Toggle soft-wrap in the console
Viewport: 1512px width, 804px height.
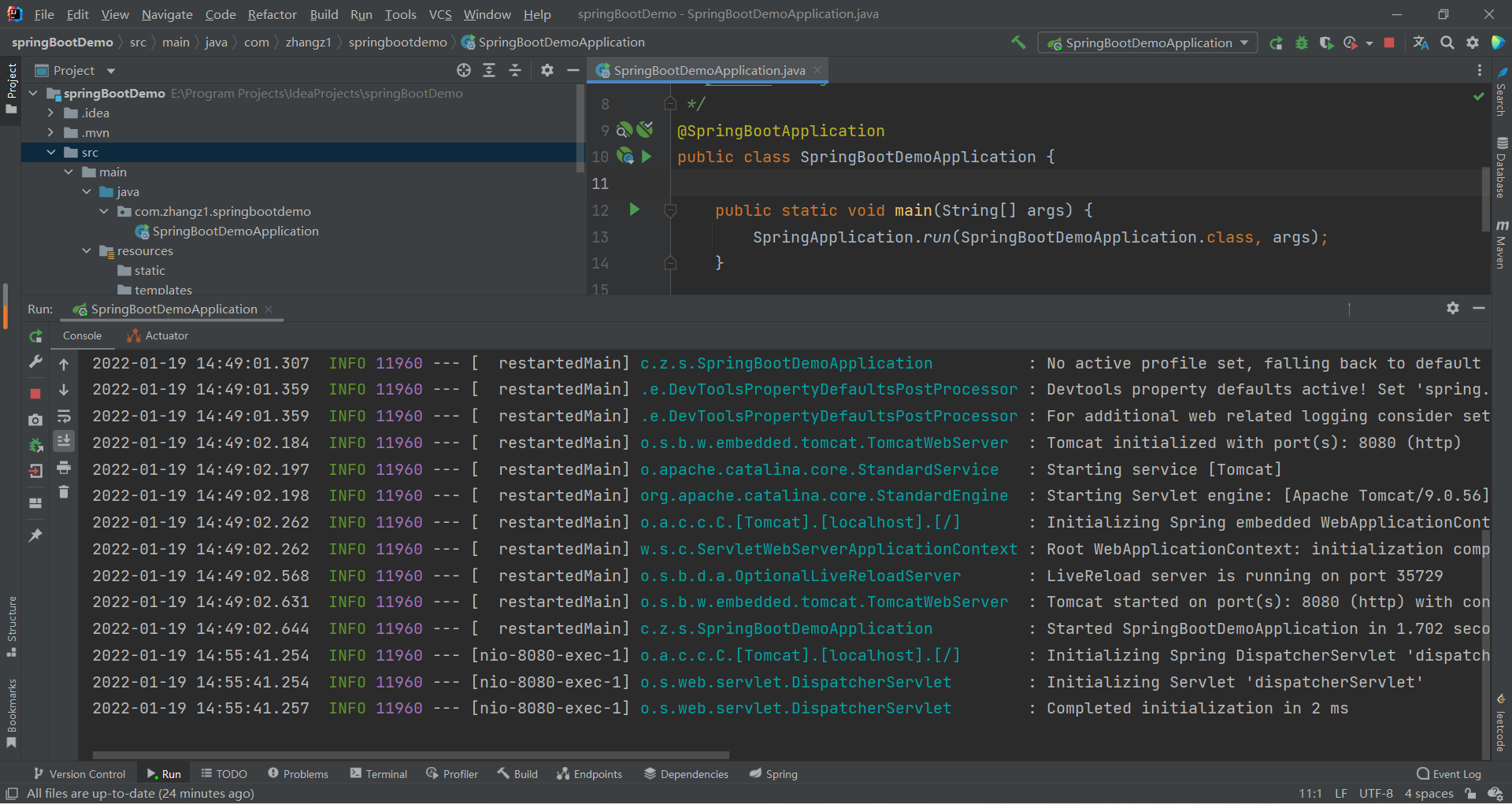pos(64,417)
